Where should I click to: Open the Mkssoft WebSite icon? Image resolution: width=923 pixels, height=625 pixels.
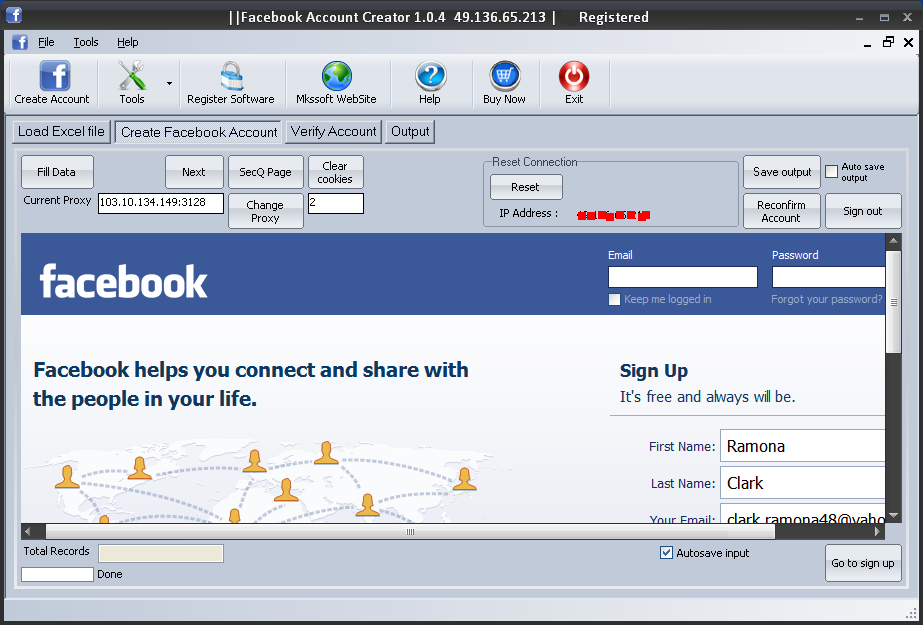pyautogui.click(x=336, y=83)
